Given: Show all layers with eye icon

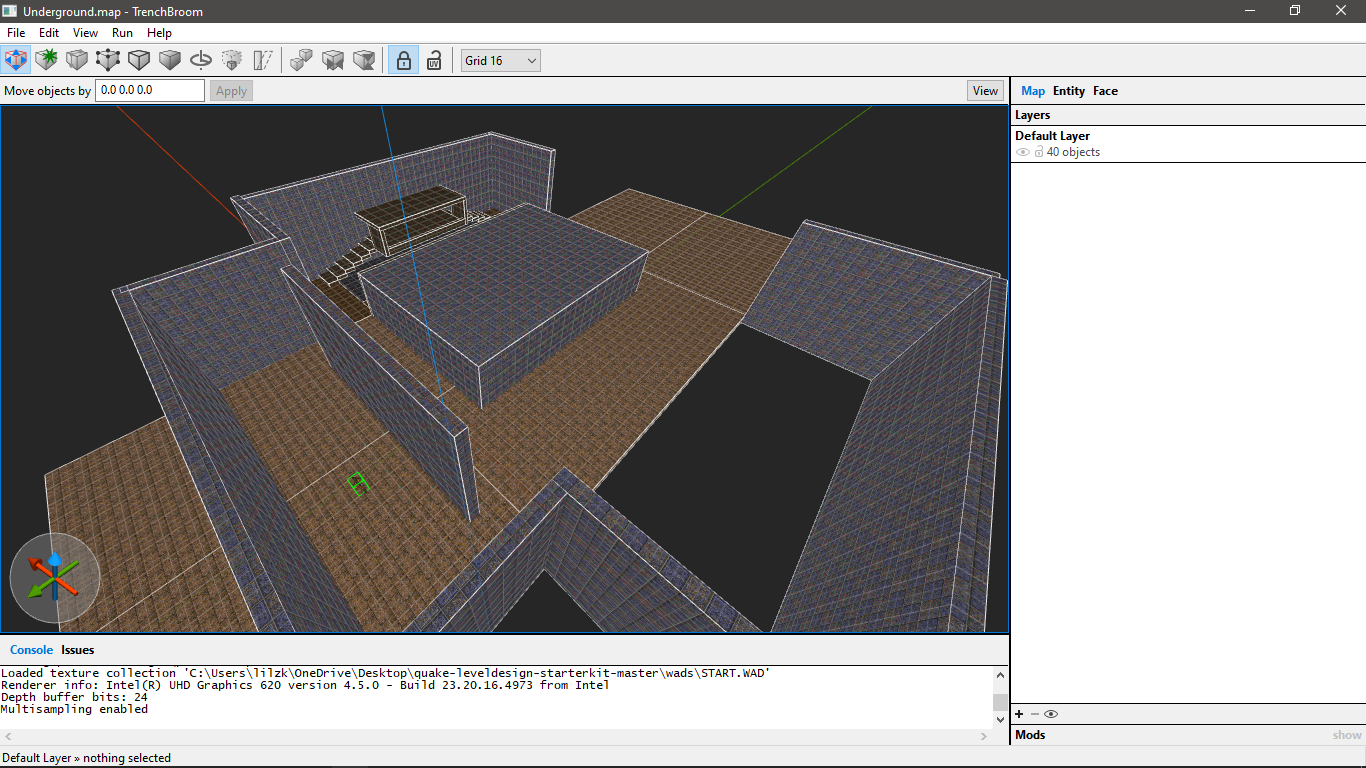Looking at the screenshot, I should [1051, 714].
